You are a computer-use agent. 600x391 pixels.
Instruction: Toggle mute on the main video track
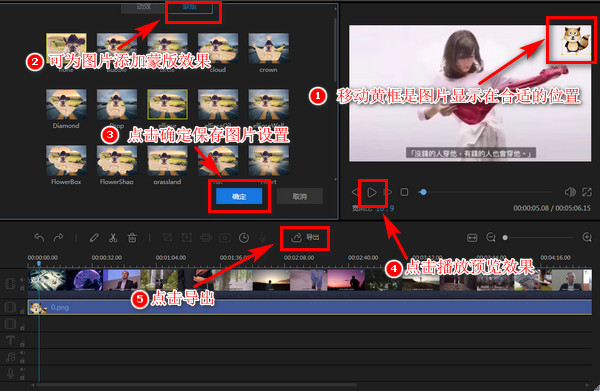coord(22,280)
